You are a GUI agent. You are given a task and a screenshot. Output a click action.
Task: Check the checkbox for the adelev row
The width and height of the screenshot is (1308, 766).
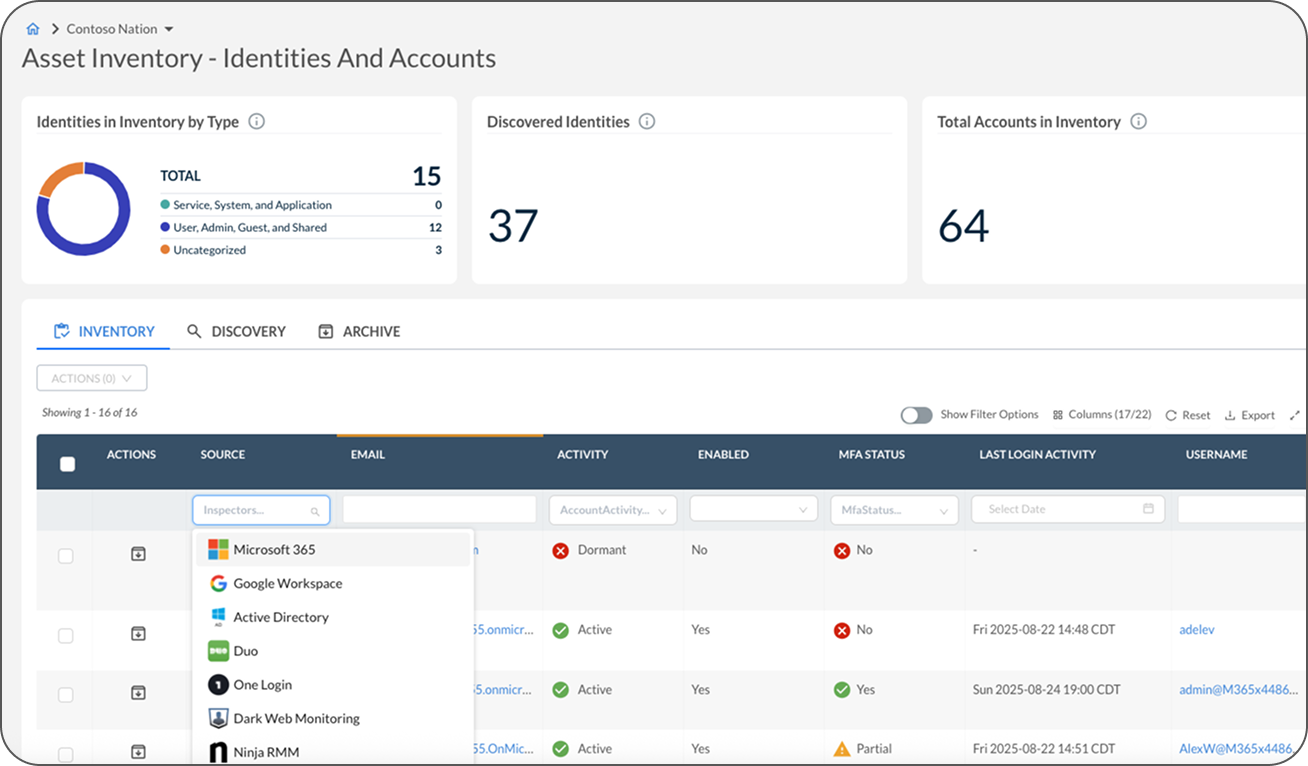tap(66, 635)
